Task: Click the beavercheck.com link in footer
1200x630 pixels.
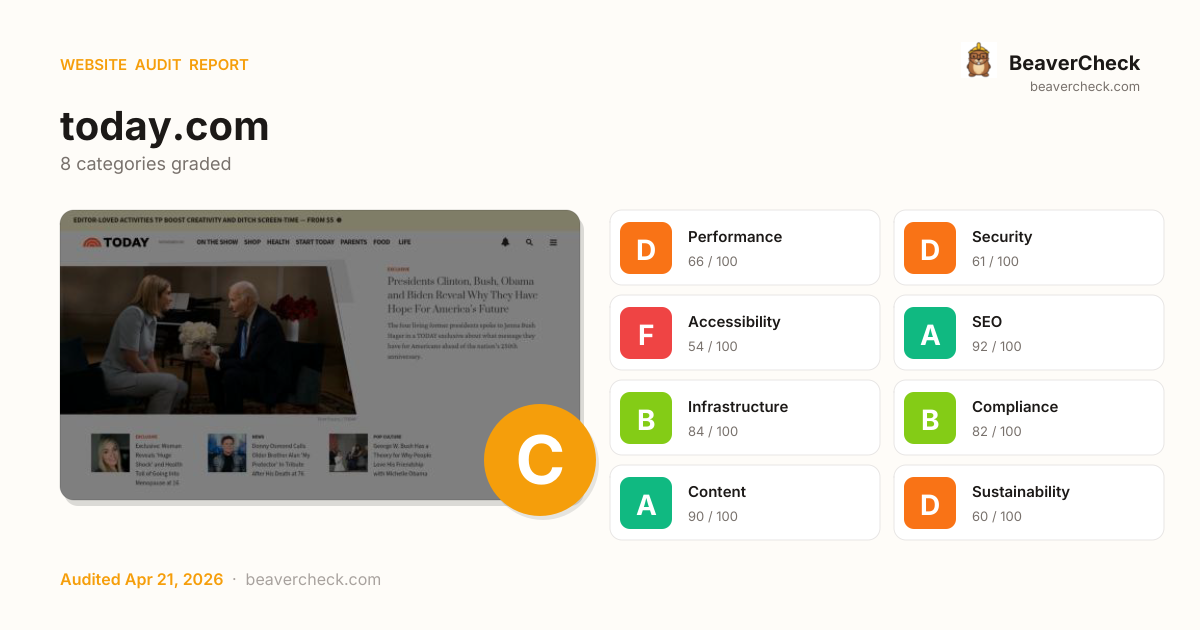Action: pyautogui.click(x=313, y=580)
